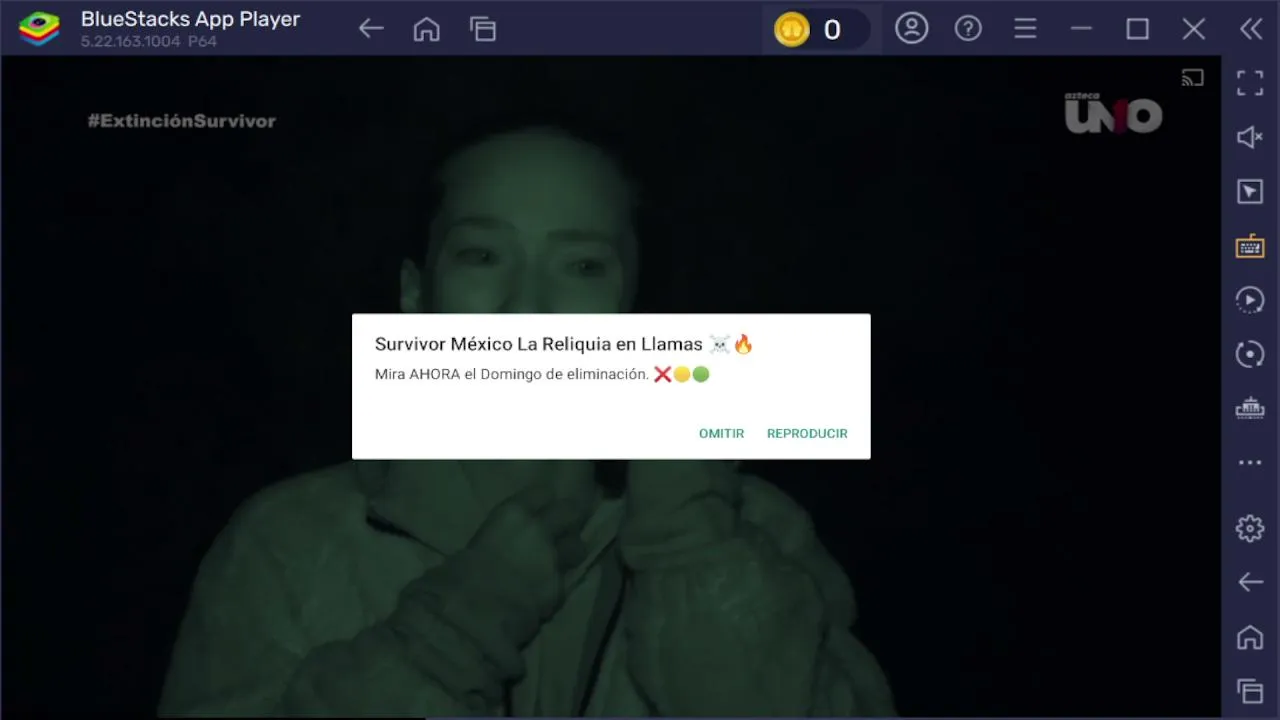Open the keyboard game controls icon
This screenshot has width=1280, height=720.
[1250, 246]
